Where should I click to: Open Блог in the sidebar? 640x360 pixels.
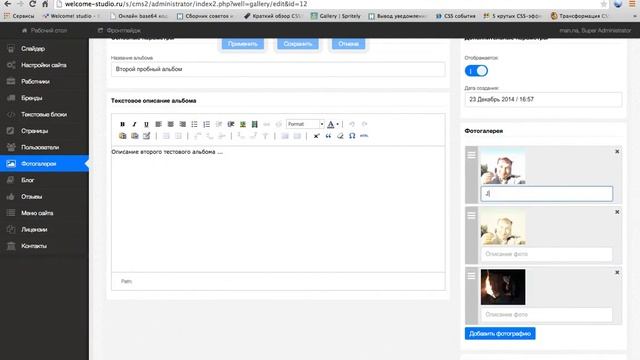44,180
